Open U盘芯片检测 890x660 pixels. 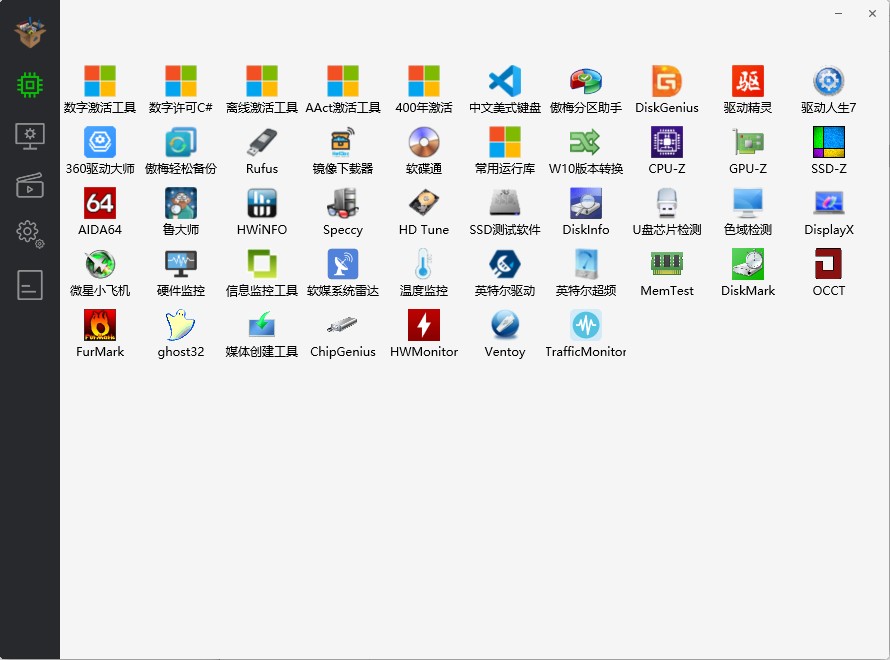pyautogui.click(x=667, y=212)
